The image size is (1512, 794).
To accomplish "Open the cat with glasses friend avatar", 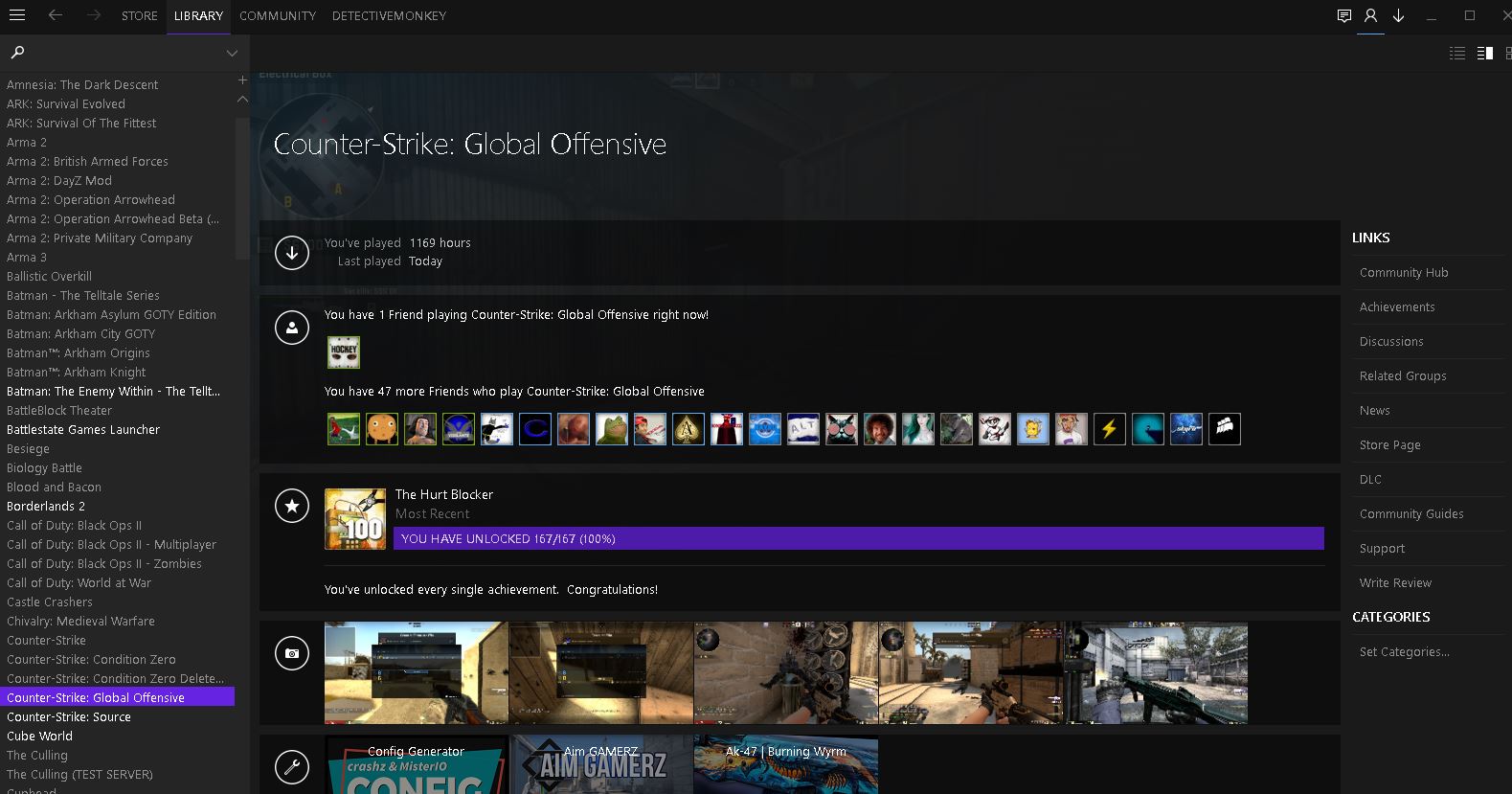I will click(x=842, y=429).
